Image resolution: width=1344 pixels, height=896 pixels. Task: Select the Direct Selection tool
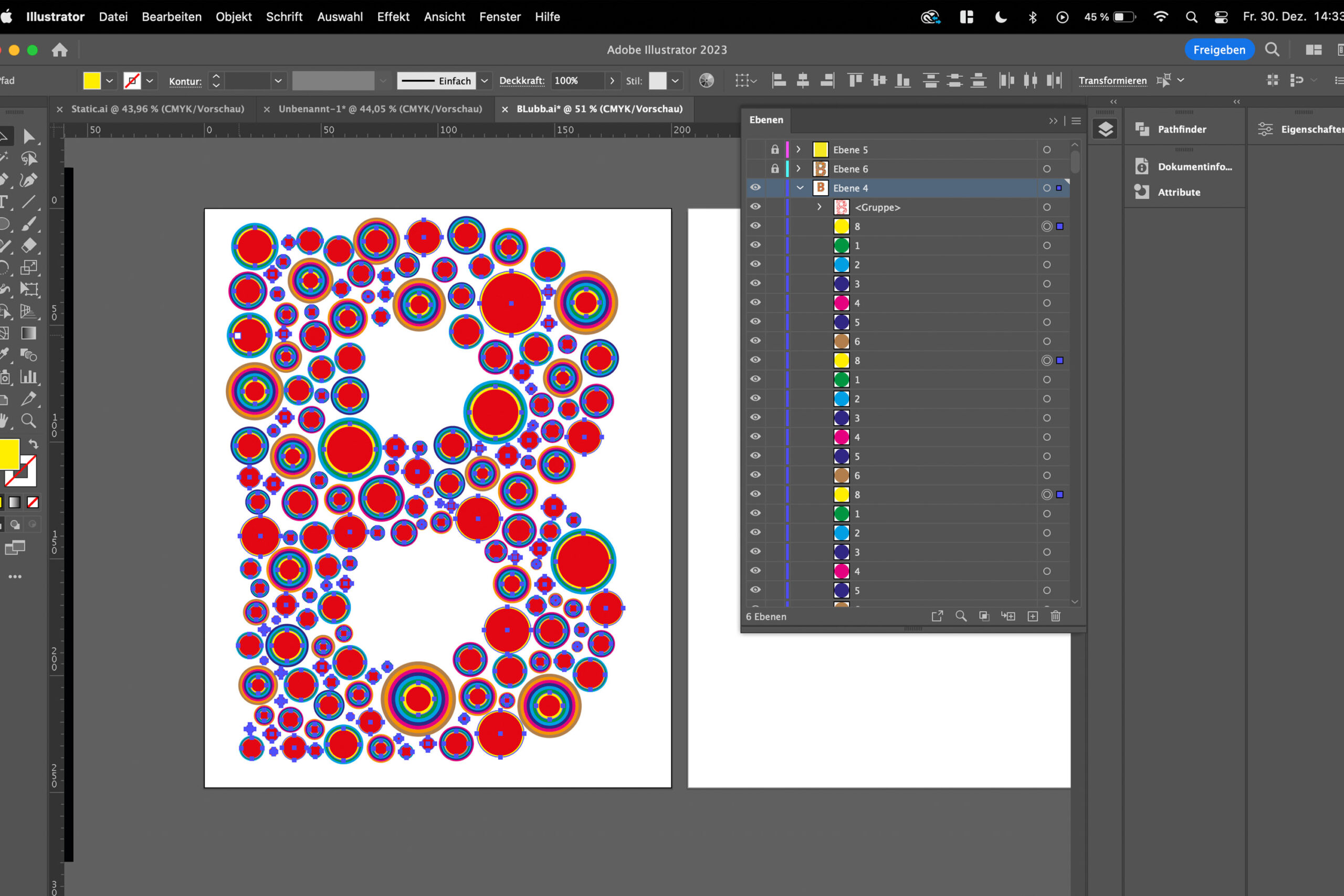[x=28, y=136]
